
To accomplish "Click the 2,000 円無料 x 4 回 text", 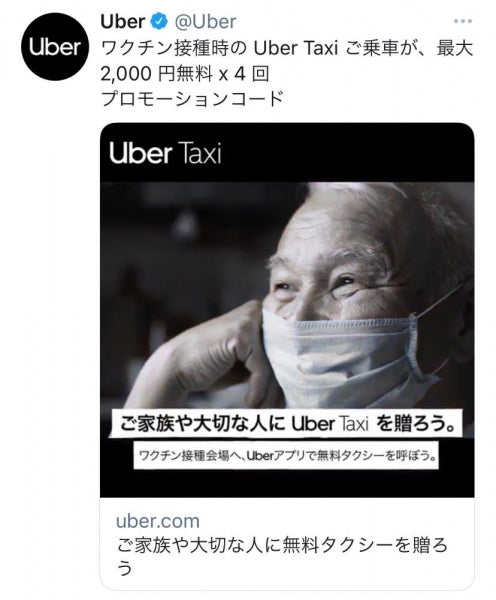I will 185,74.
